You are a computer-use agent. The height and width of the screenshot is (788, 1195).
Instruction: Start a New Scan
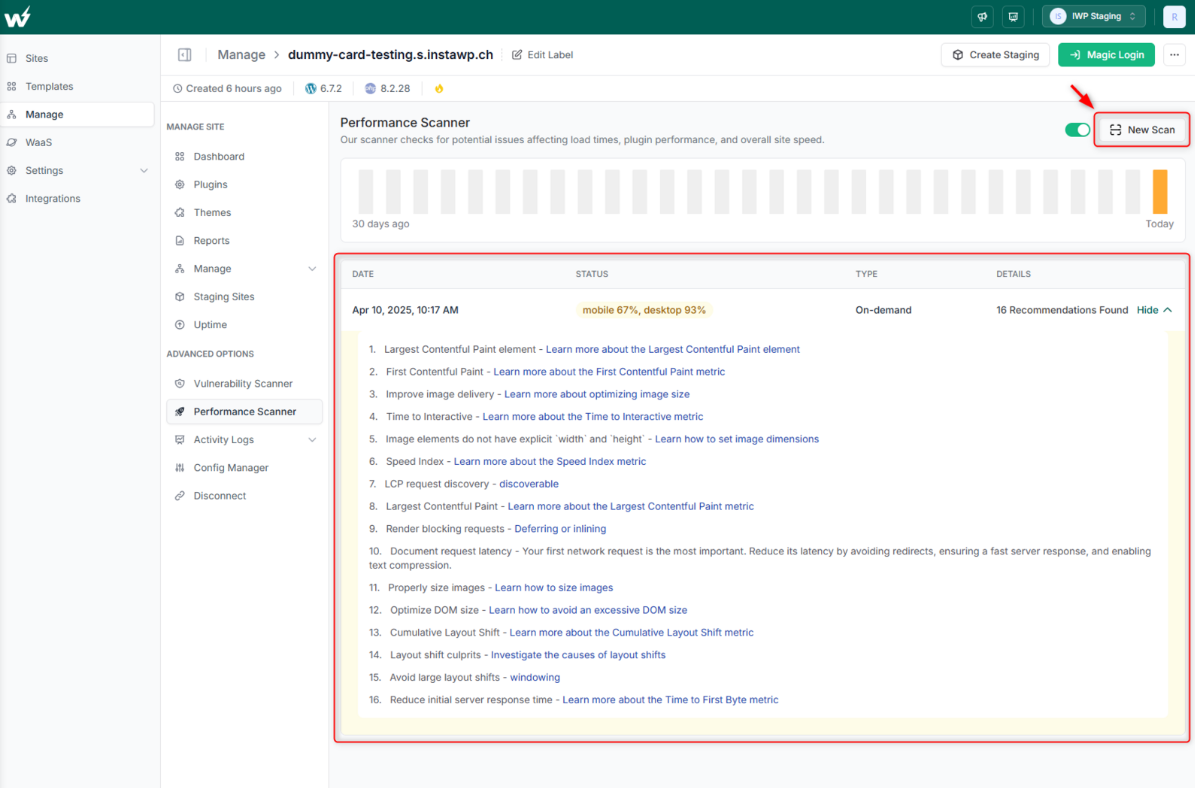(x=1142, y=130)
